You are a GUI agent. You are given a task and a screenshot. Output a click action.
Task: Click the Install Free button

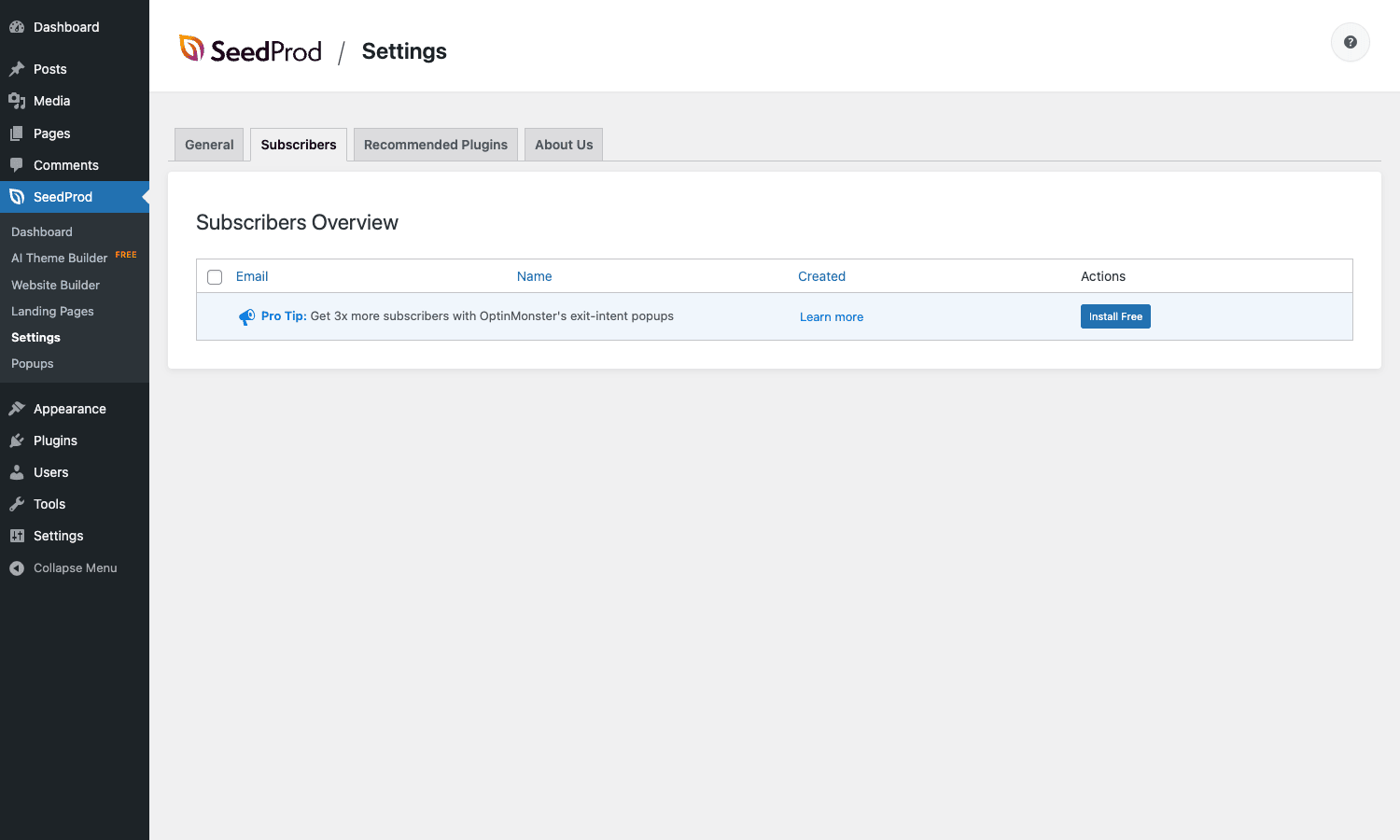pyautogui.click(x=1115, y=316)
